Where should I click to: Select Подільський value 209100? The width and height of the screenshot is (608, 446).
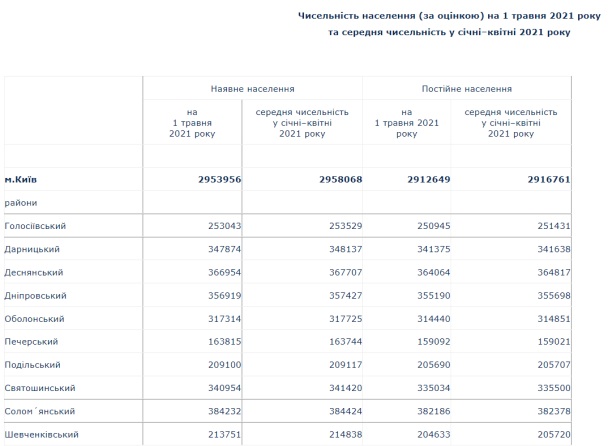click(225, 365)
